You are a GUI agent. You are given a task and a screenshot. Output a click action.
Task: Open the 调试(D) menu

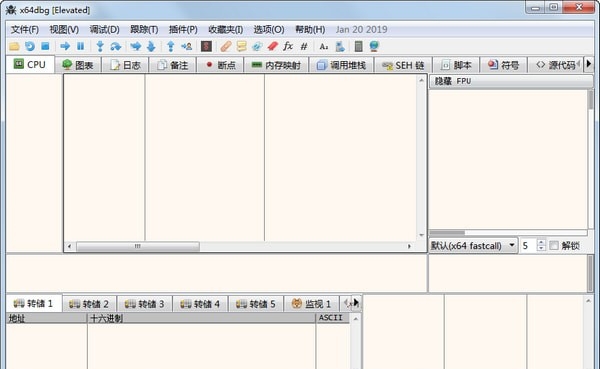tap(104, 29)
